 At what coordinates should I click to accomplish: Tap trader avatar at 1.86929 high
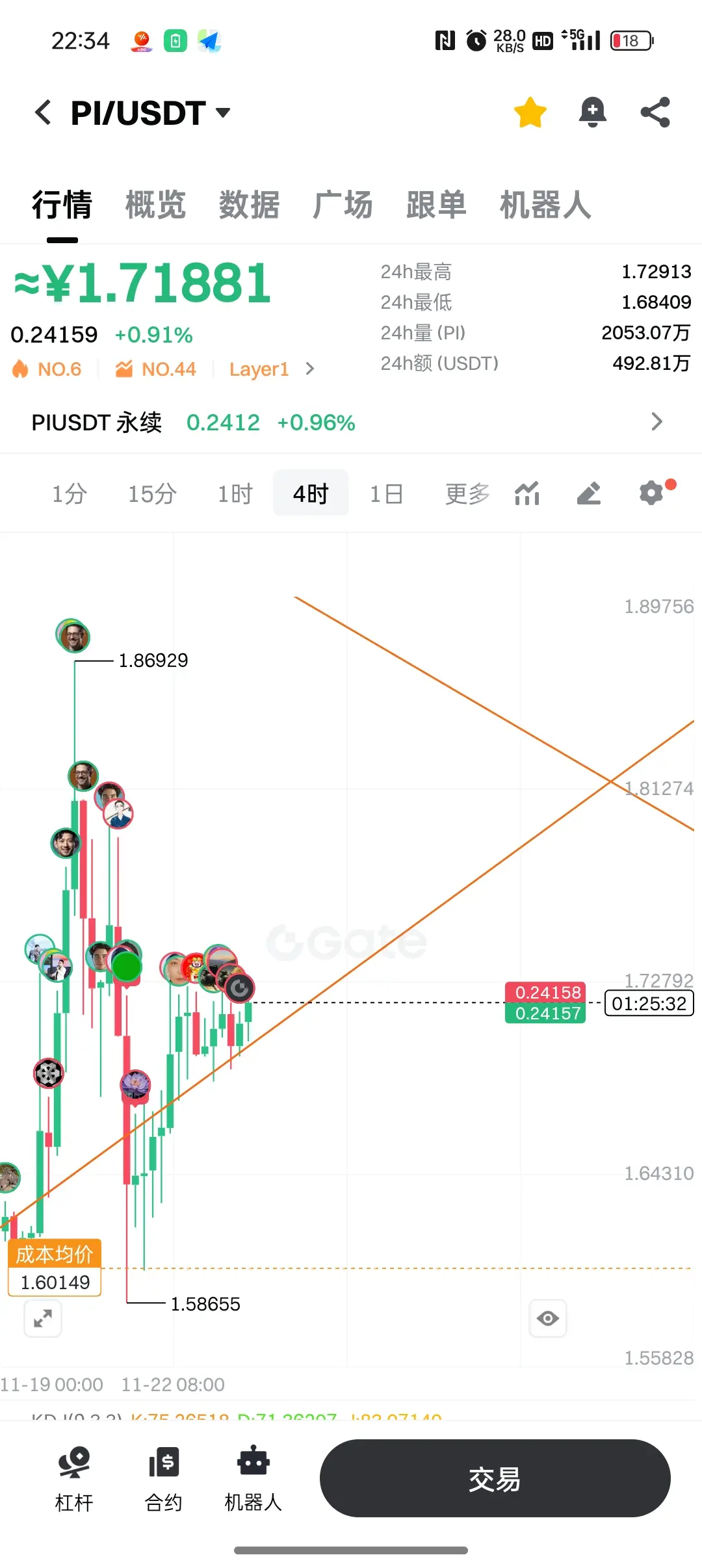click(73, 636)
